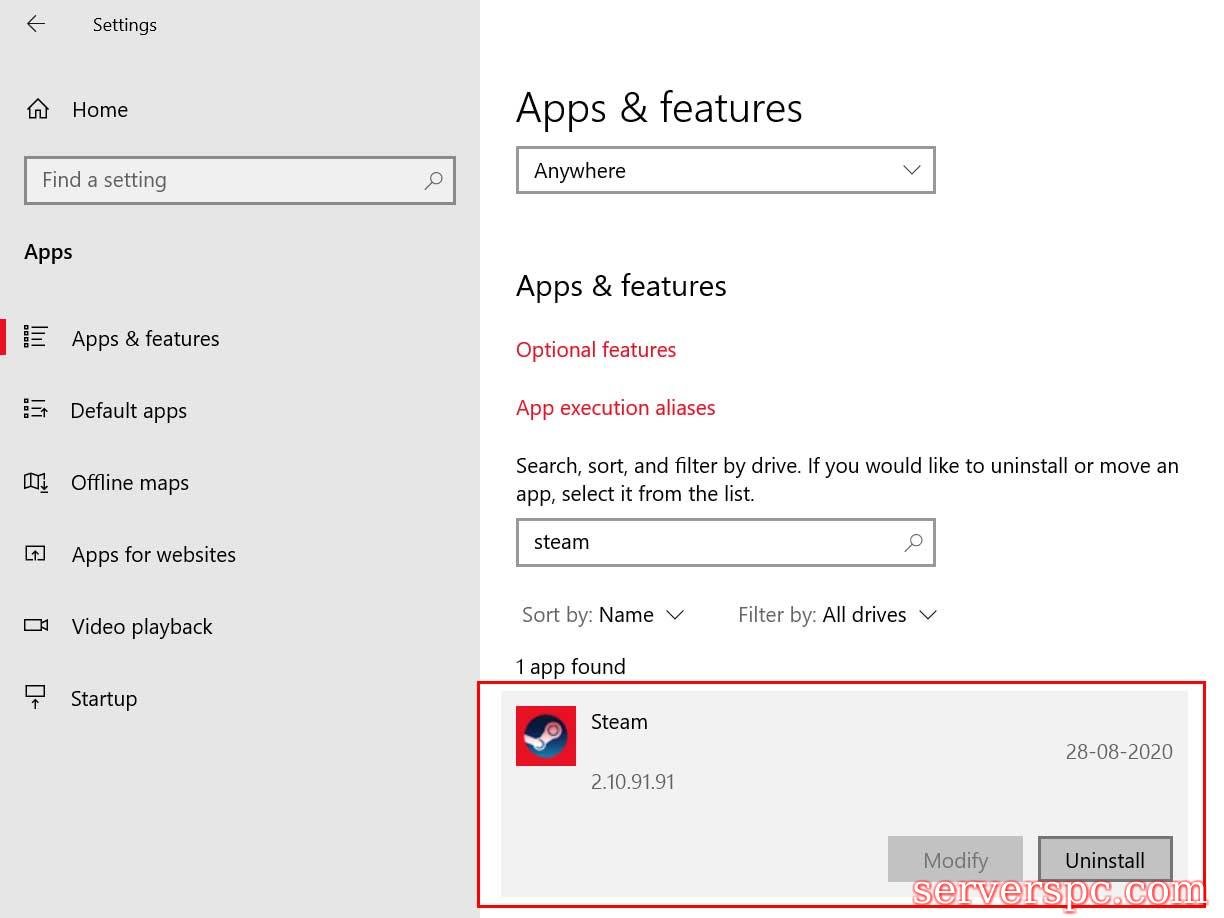
Task: Open App execution aliases link
Action: coord(615,408)
